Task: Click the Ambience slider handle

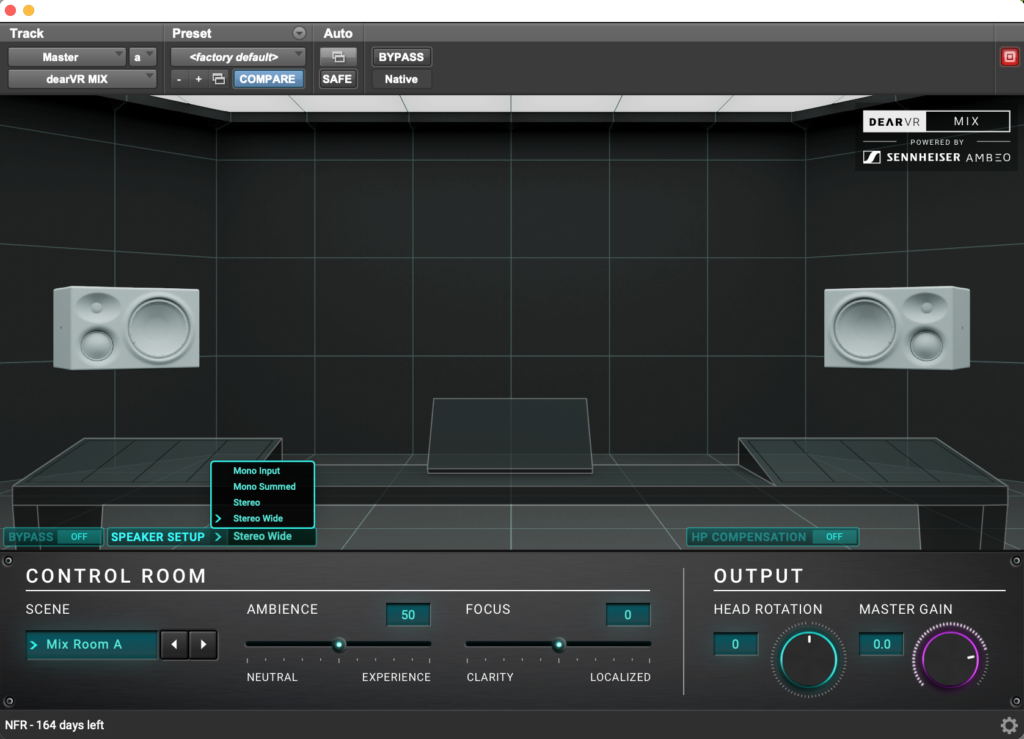Action: [339, 645]
